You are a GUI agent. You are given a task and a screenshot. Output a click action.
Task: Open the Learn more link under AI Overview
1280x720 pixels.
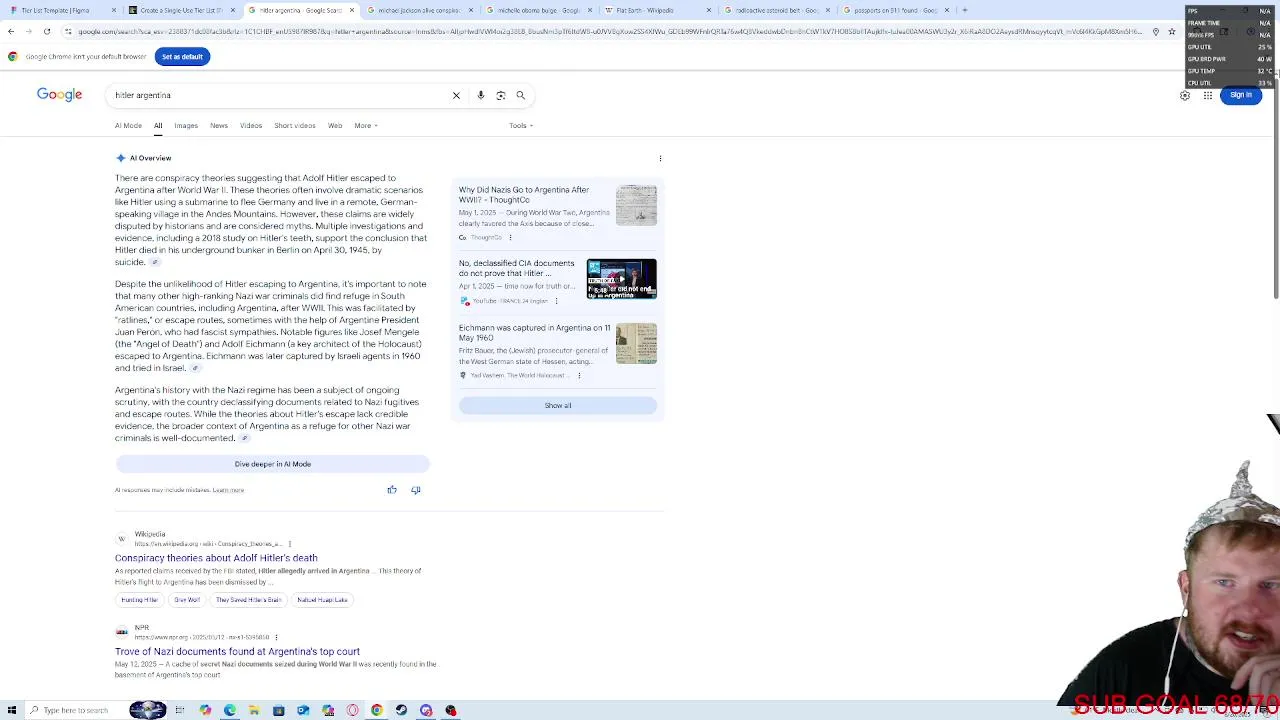click(228, 490)
